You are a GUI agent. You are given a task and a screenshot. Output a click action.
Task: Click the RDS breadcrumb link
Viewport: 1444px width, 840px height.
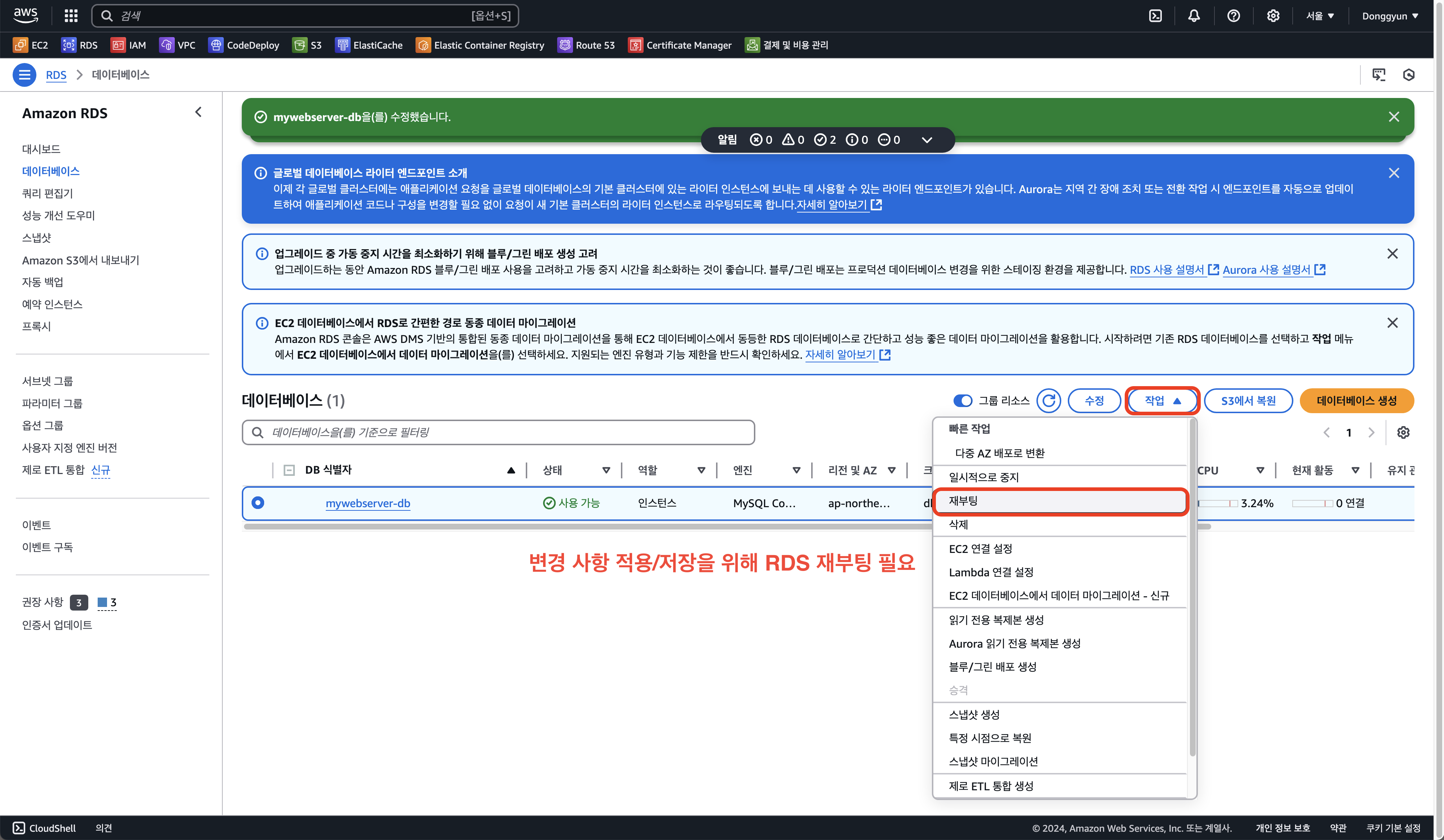(55, 75)
